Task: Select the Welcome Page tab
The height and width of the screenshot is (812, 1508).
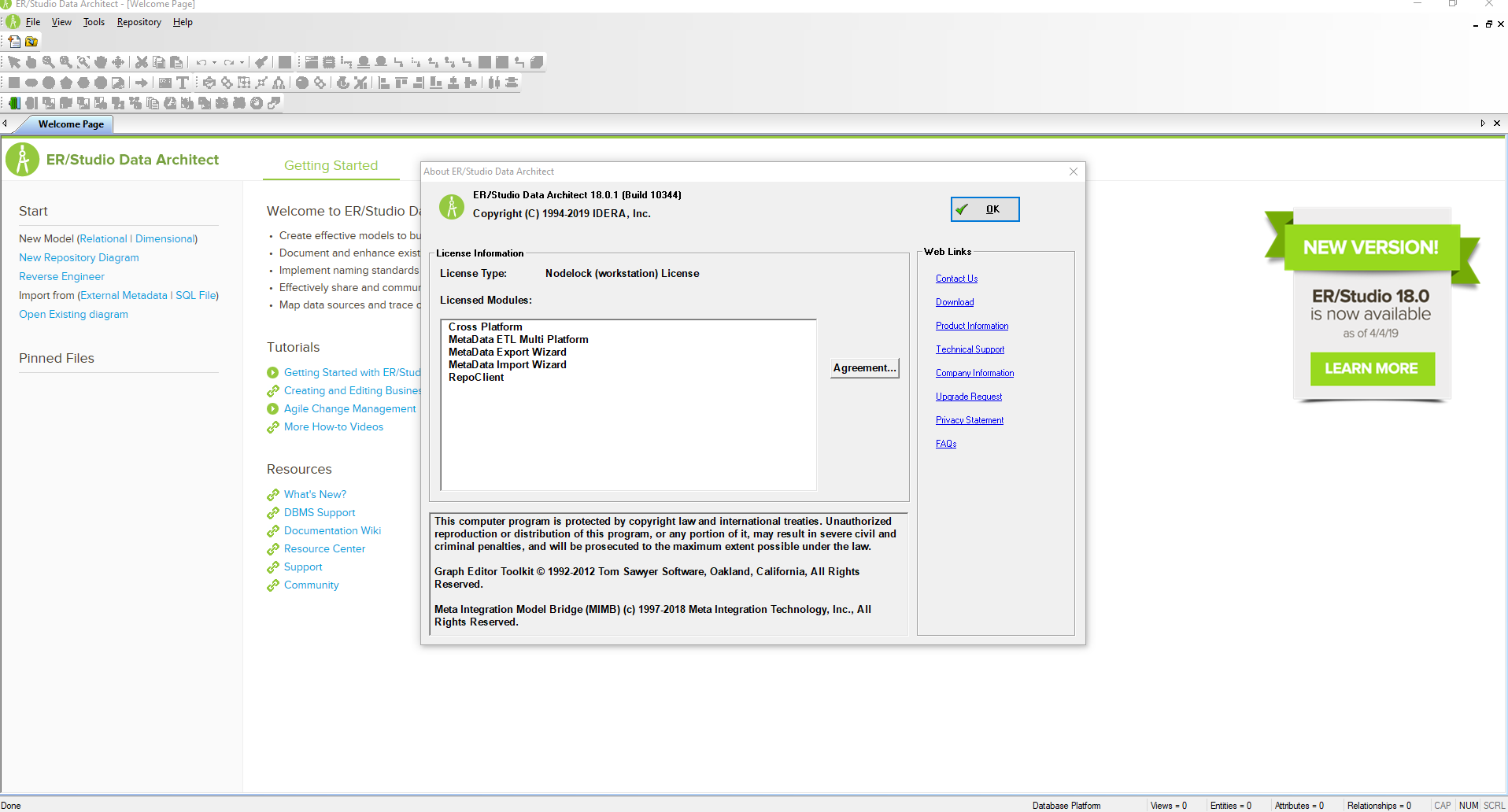Action: pyautogui.click(x=71, y=124)
